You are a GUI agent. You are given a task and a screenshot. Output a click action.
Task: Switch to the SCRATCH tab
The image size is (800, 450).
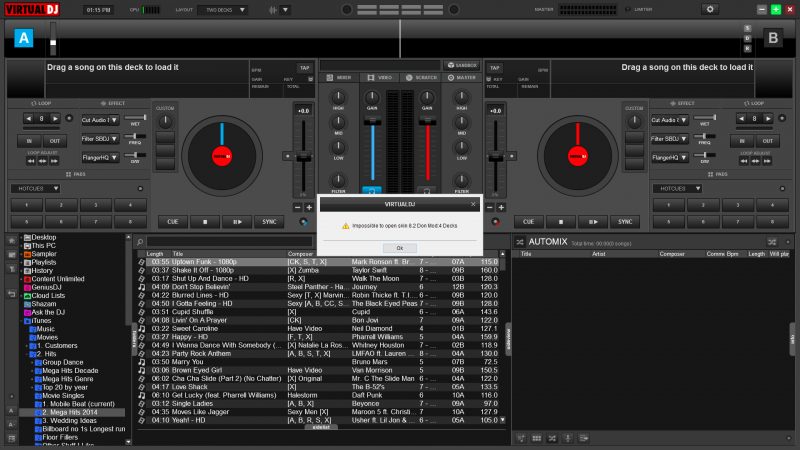point(421,78)
